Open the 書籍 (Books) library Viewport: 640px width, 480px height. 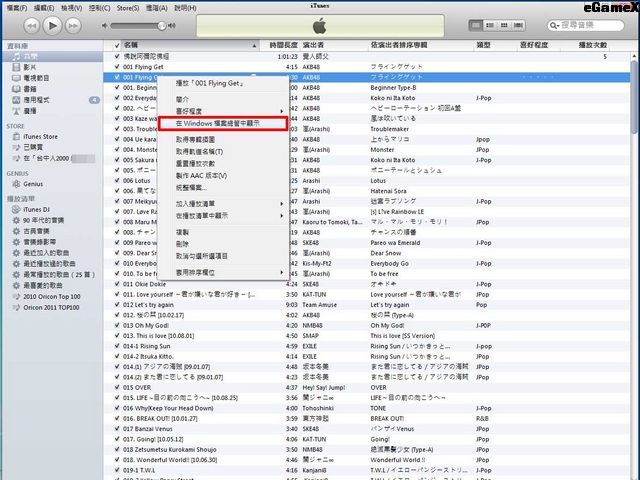pyautogui.click(x=29, y=89)
